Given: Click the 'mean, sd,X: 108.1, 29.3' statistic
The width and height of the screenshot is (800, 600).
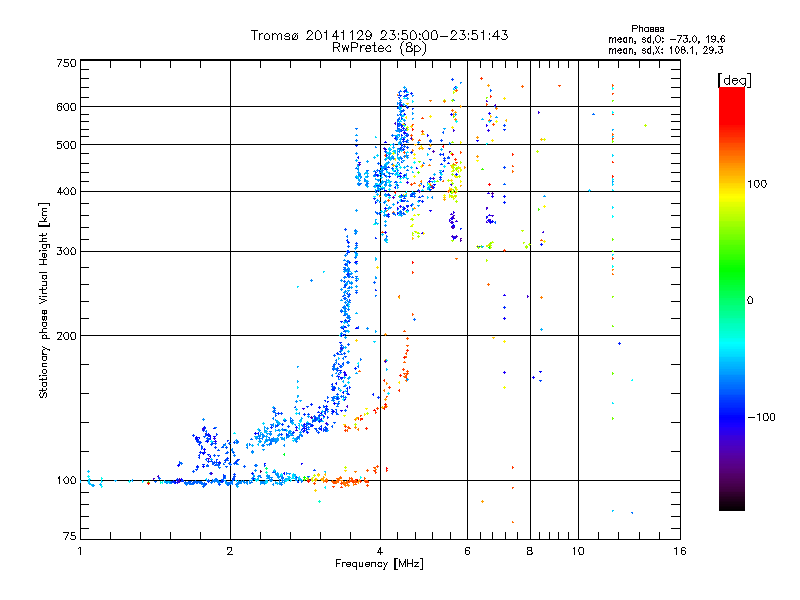Looking at the screenshot, I should 665,50.
